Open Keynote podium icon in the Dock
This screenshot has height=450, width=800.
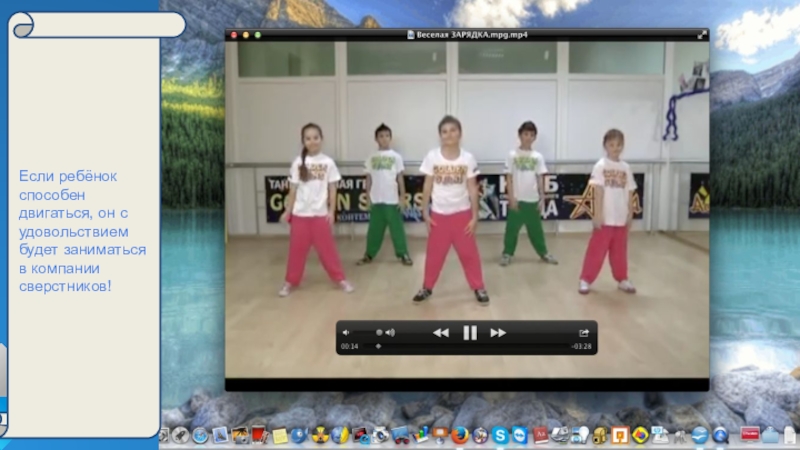[x=440, y=435]
